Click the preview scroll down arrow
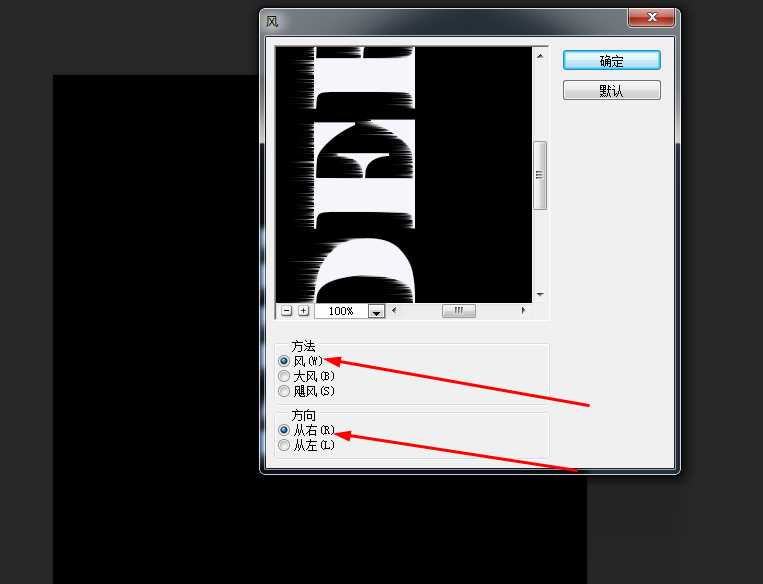763x584 pixels. 540,295
